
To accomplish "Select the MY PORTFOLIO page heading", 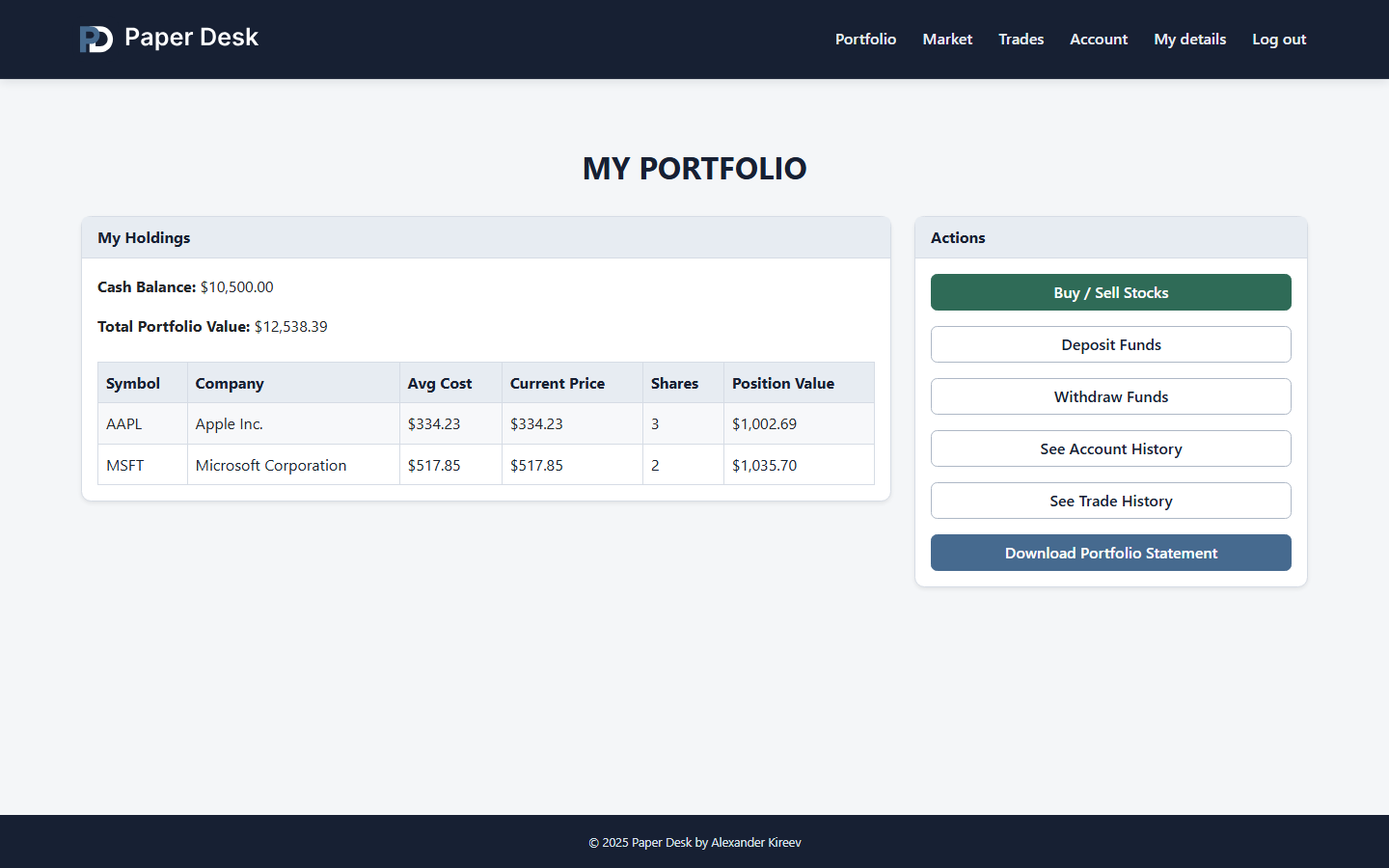I will pyautogui.click(x=694, y=169).
